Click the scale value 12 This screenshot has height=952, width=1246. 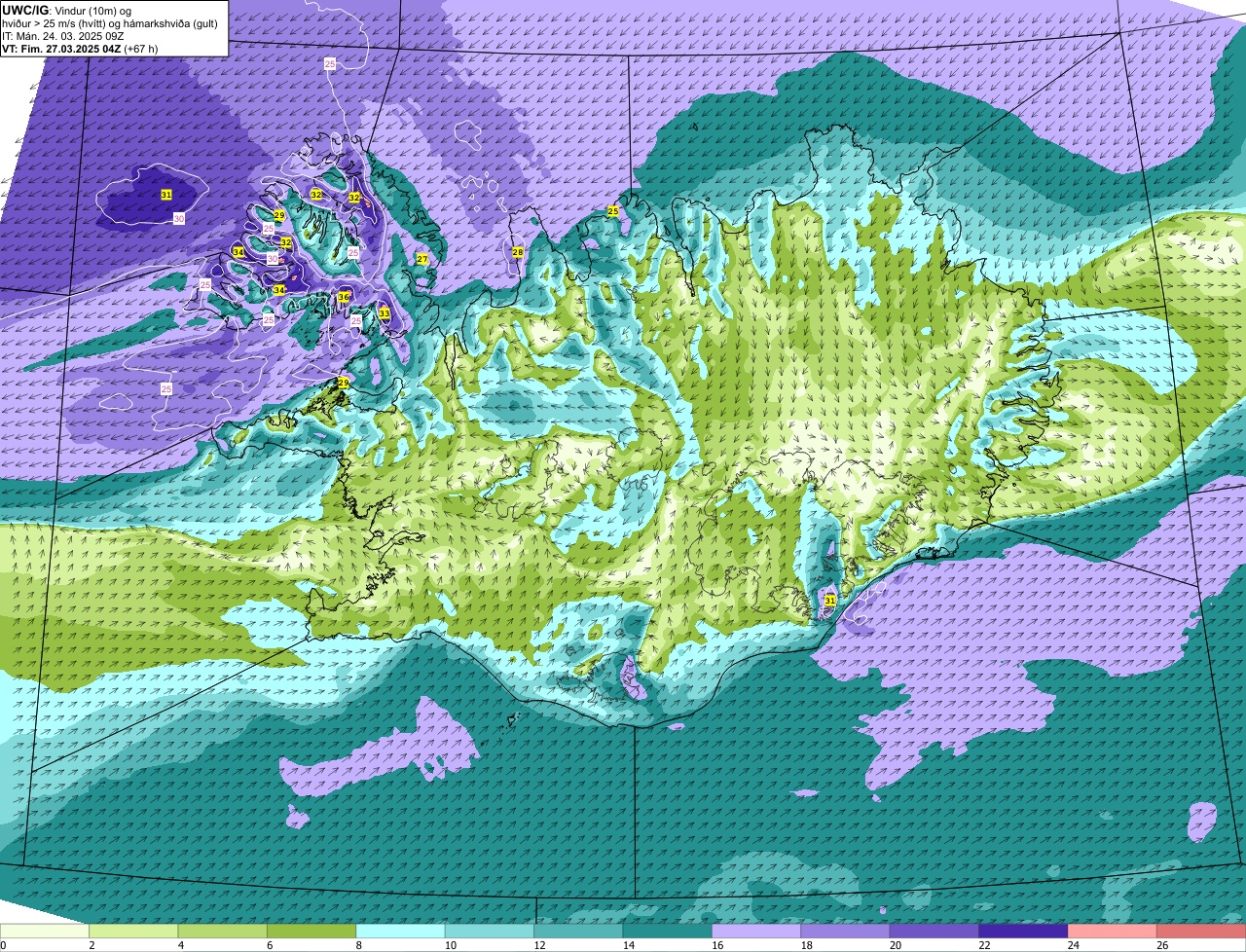(x=539, y=944)
